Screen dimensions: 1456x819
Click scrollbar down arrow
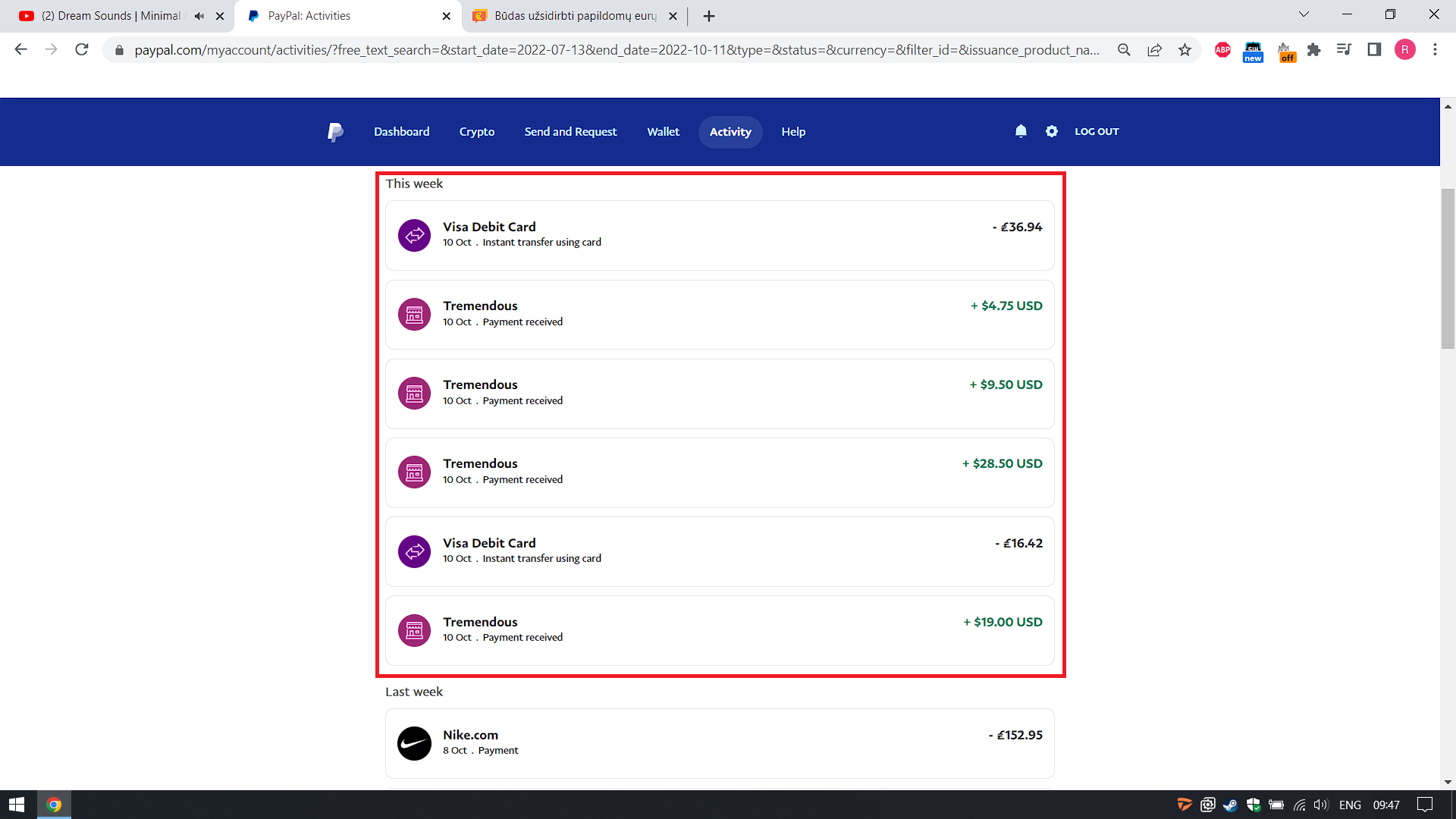pyautogui.click(x=1448, y=782)
